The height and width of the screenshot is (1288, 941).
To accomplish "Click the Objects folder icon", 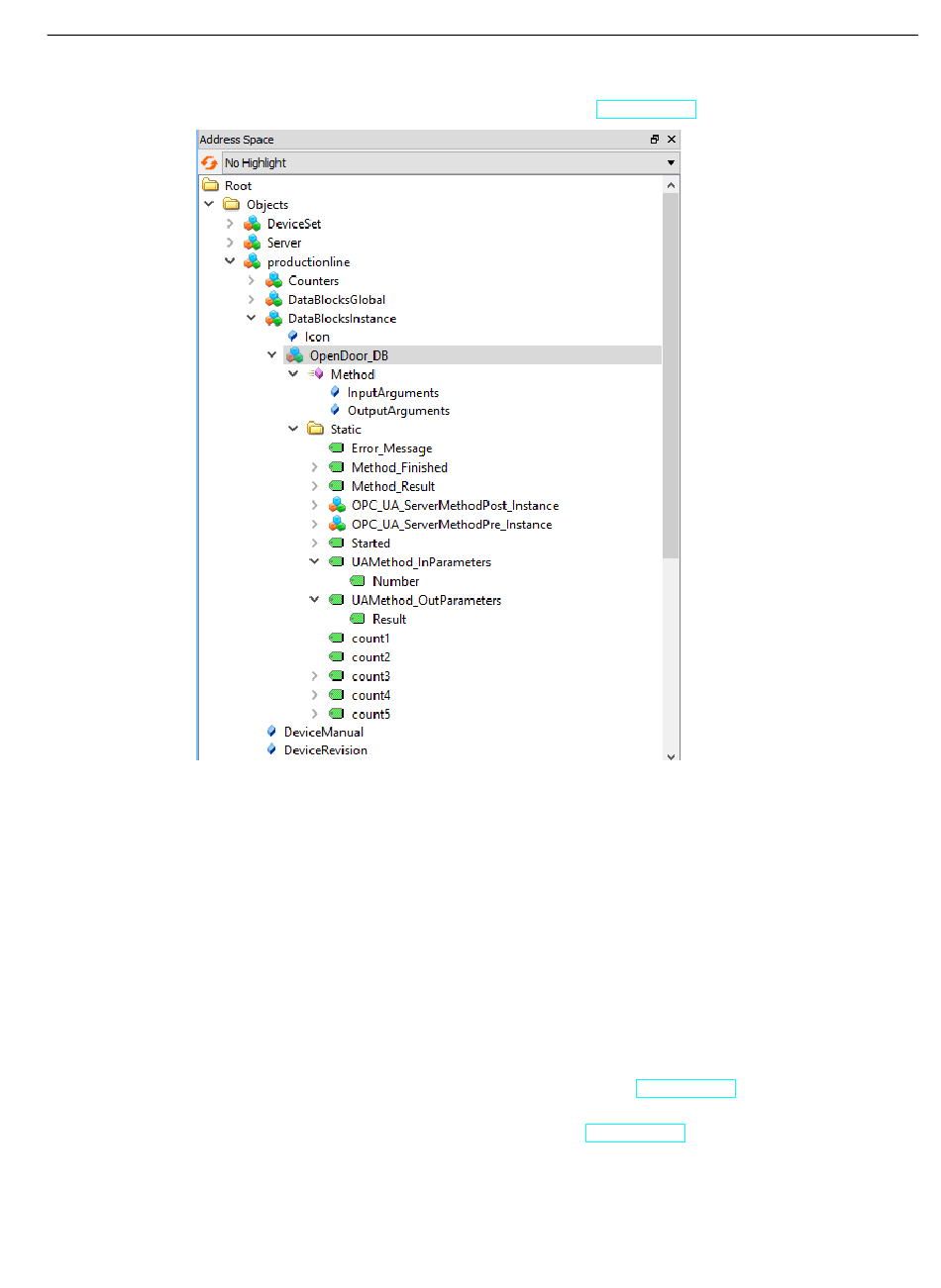I will tap(232, 204).
